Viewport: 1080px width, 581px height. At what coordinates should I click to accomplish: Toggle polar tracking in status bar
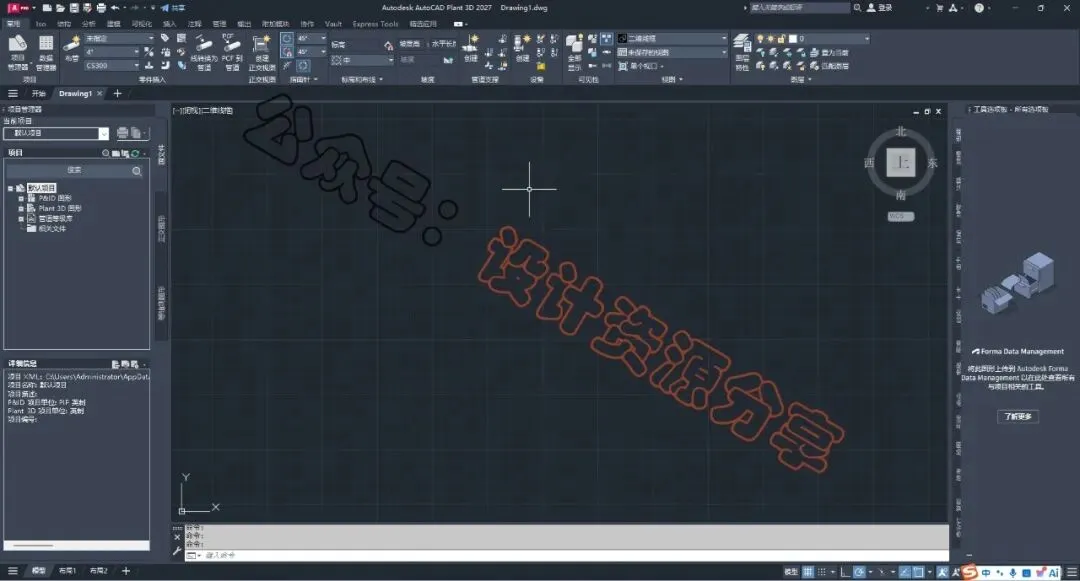[x=859, y=572]
